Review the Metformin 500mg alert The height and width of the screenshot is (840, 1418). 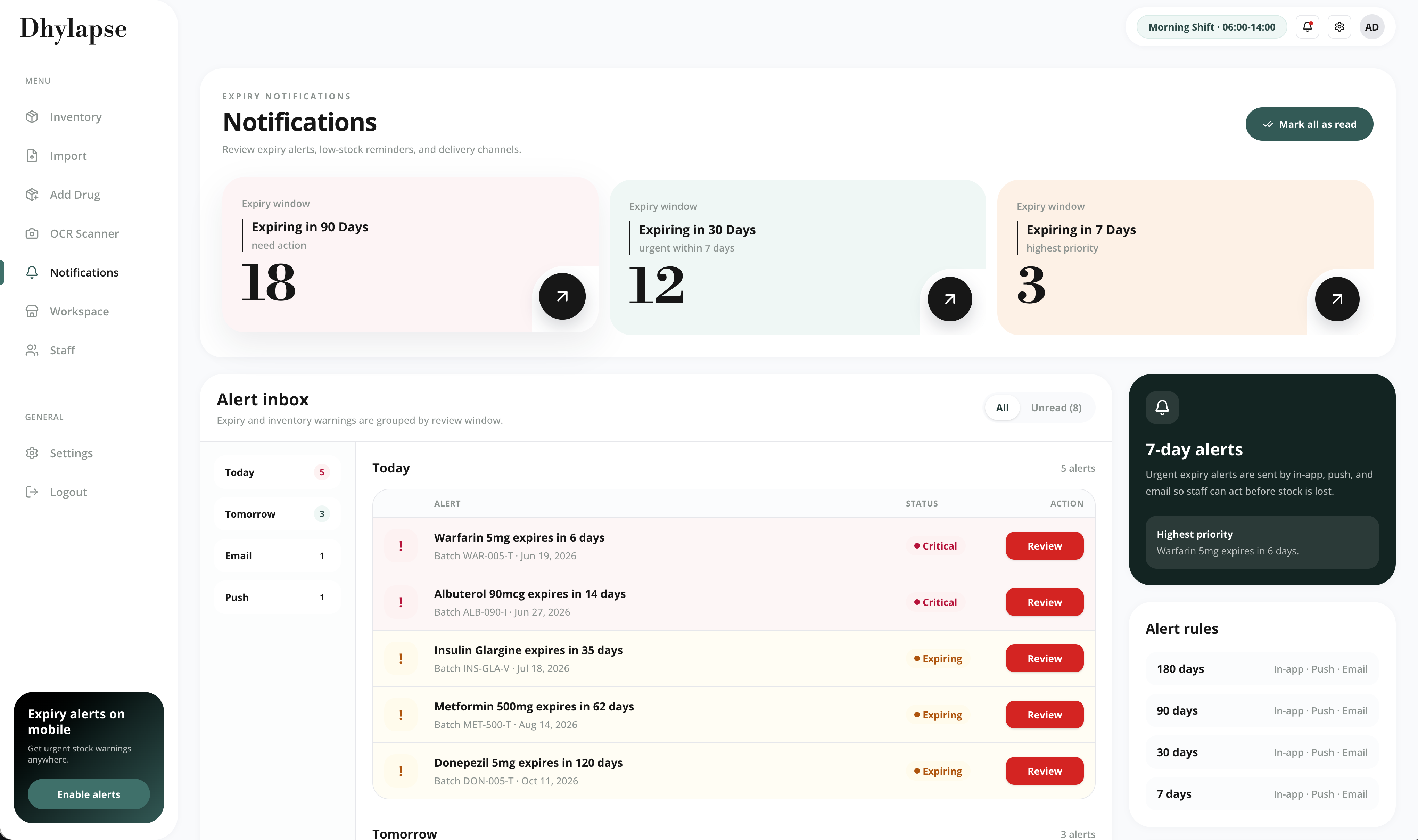coord(1045,715)
